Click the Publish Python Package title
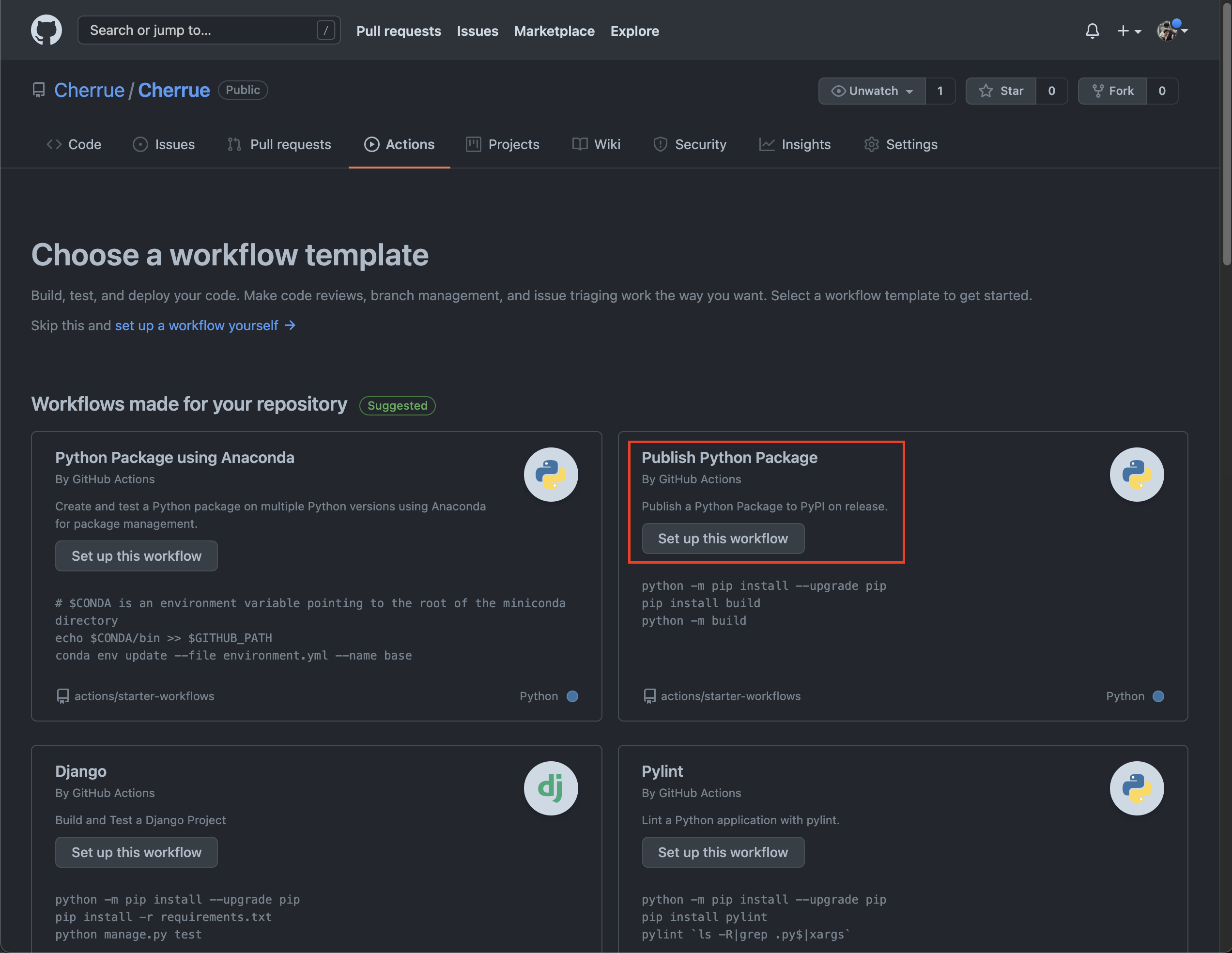Viewport: 1232px width, 953px height. coord(729,457)
